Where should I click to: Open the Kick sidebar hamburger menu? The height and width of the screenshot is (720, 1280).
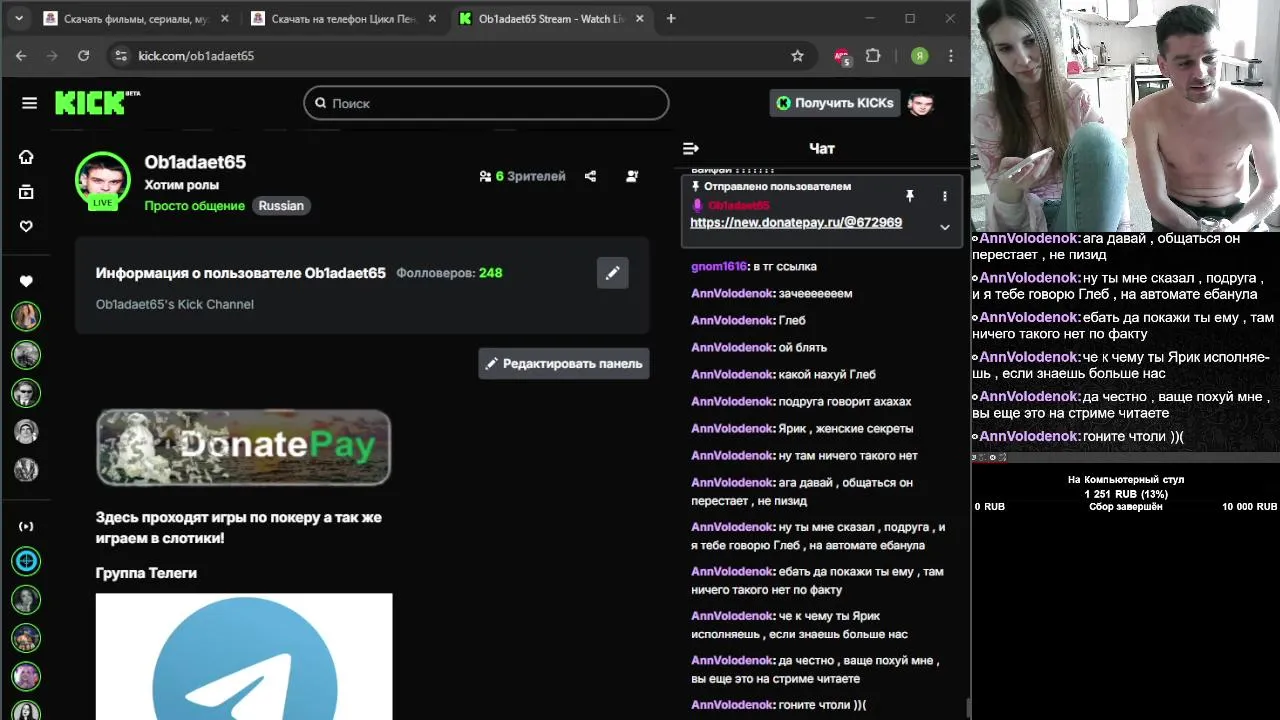[29, 103]
